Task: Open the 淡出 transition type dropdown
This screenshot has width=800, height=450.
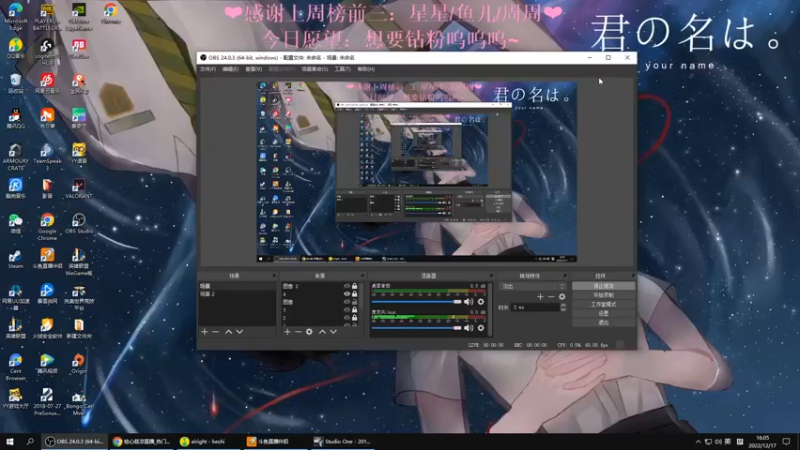Action: point(533,286)
